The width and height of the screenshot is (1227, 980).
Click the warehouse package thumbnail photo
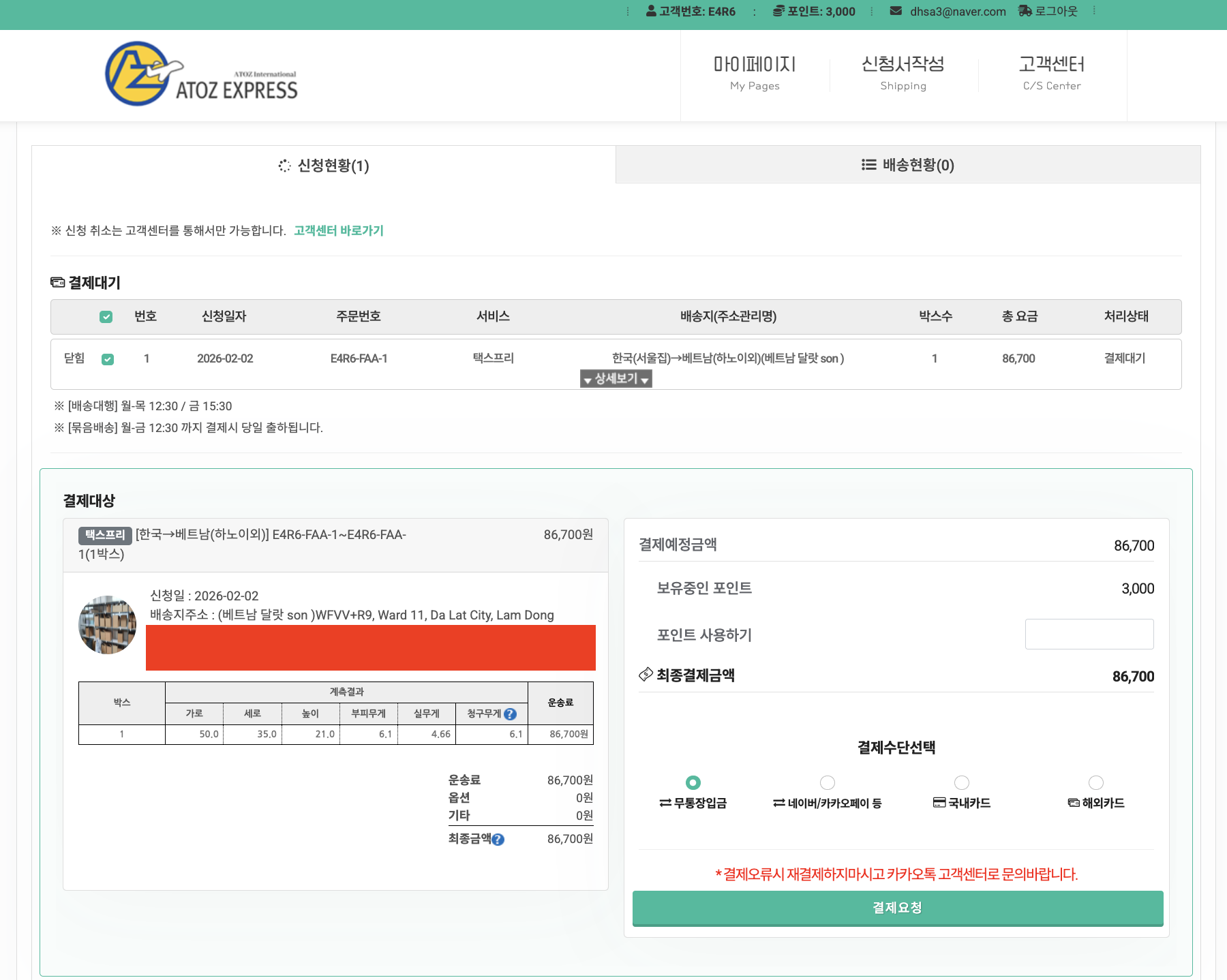tap(108, 625)
